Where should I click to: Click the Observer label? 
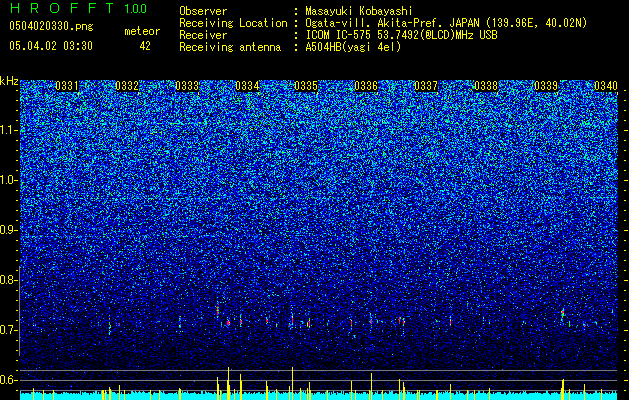pos(203,11)
